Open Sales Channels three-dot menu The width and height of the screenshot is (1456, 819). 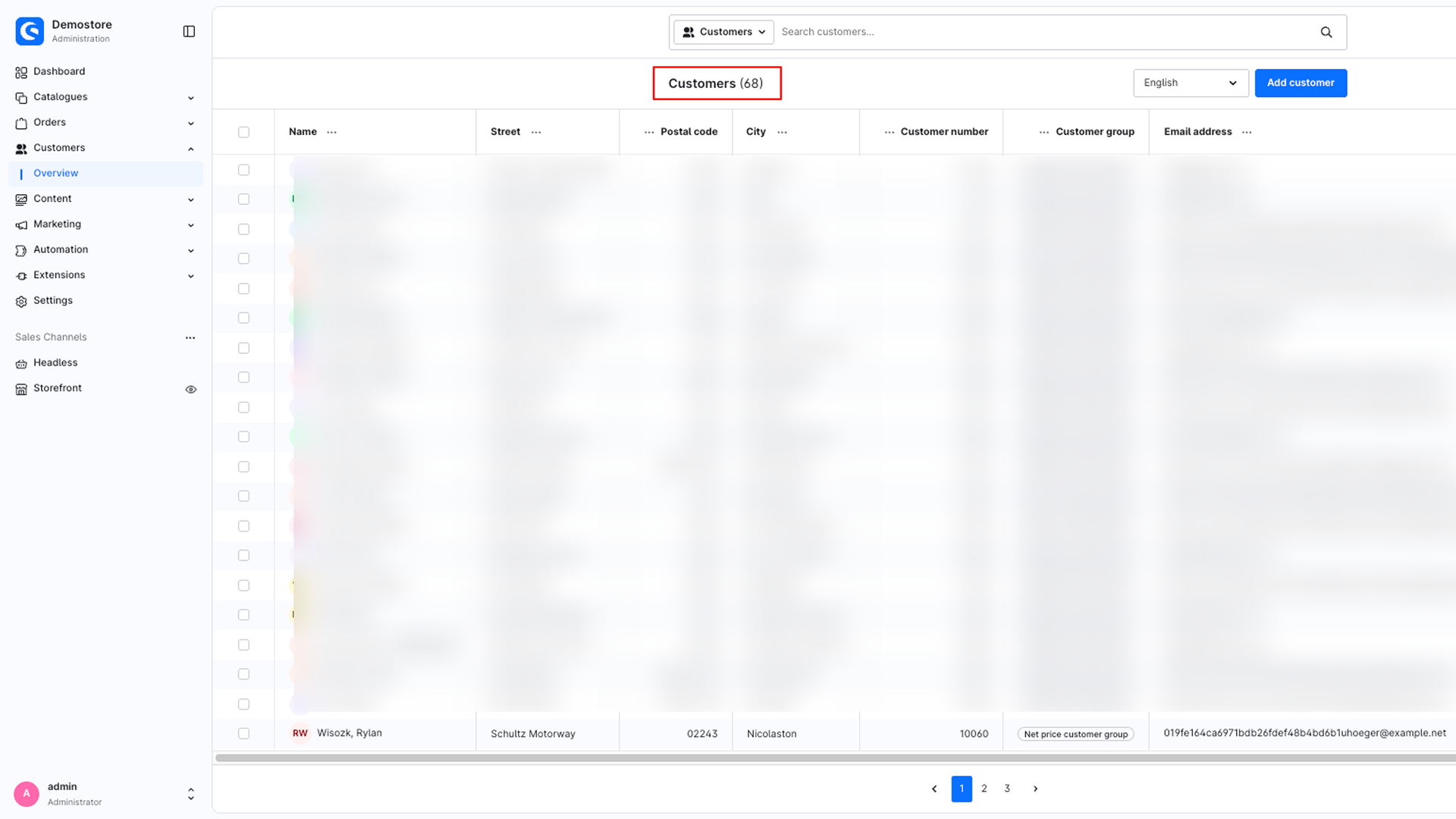pos(190,337)
